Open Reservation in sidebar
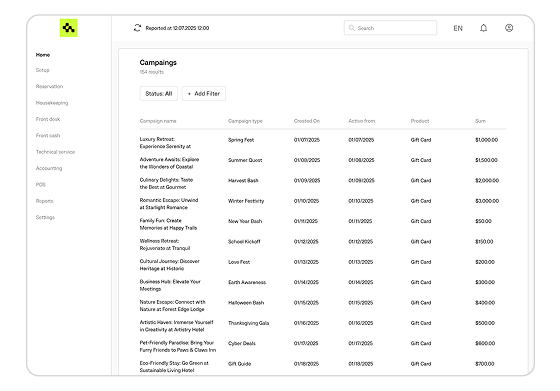 tap(49, 86)
